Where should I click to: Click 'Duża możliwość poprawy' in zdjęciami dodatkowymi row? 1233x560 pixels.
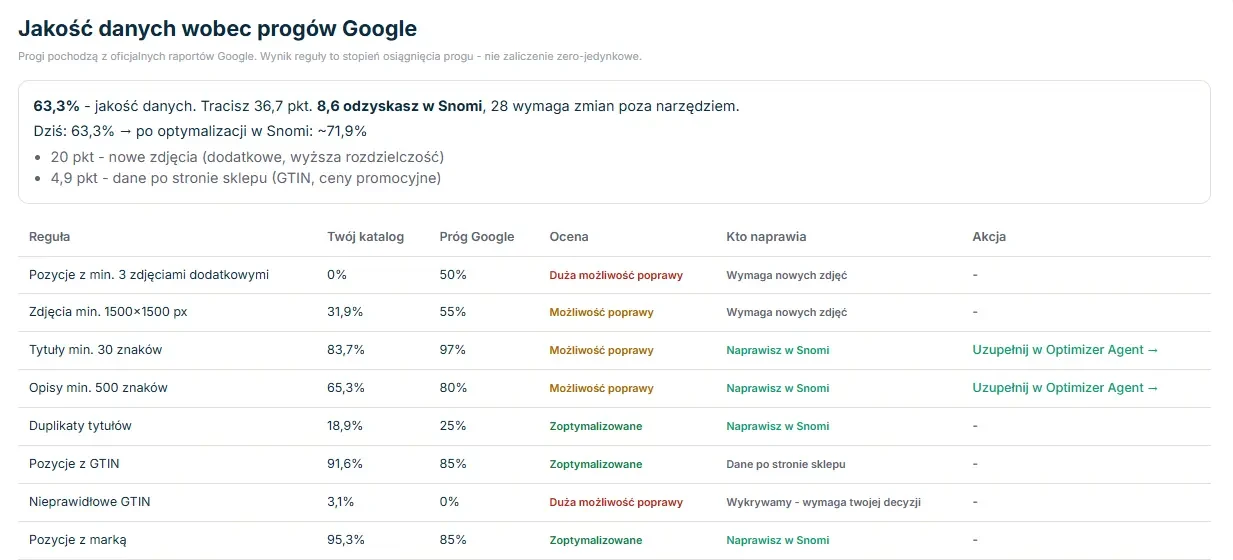pos(616,275)
